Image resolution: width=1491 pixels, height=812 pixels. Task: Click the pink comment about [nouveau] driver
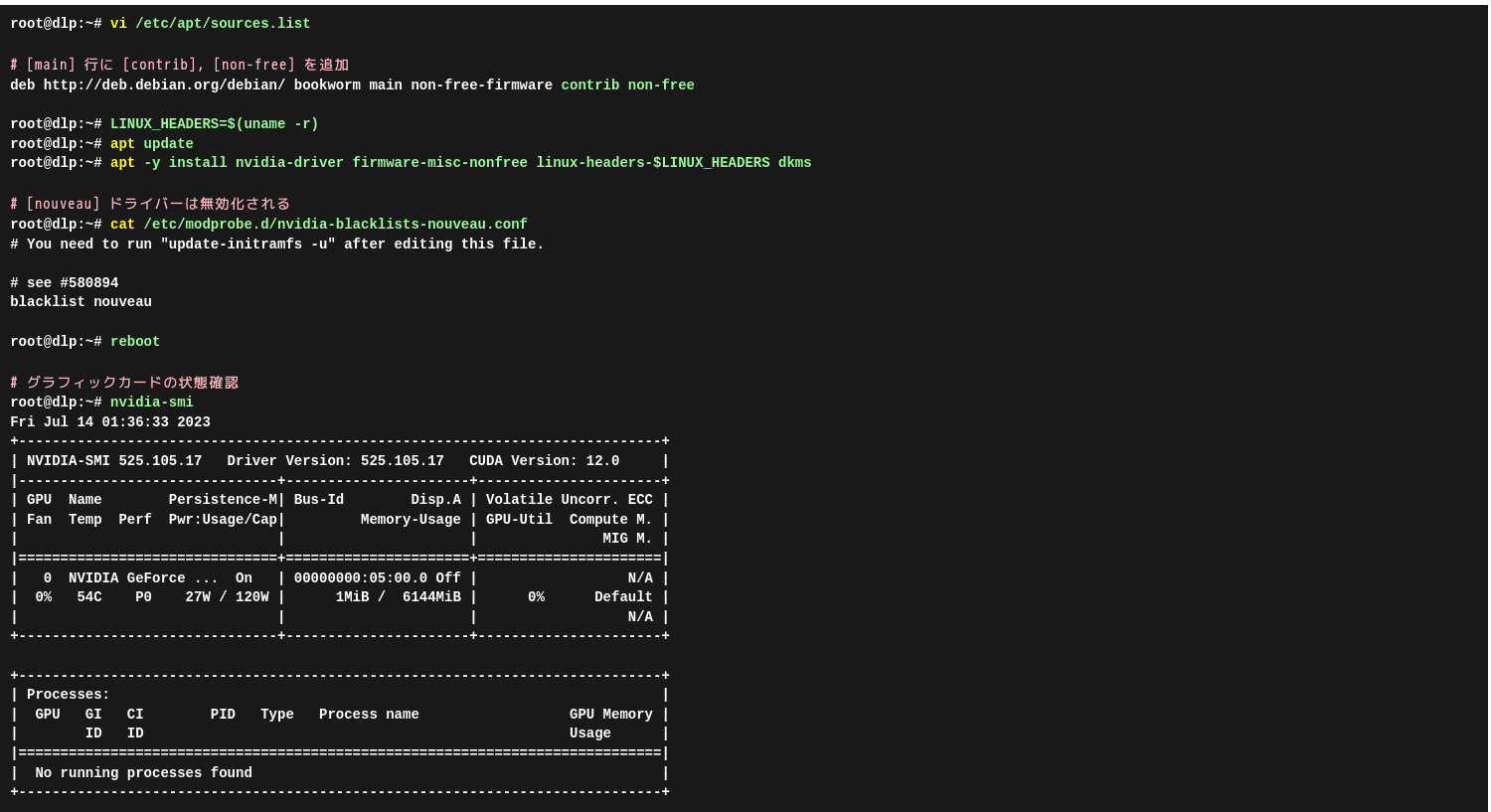[x=150, y=204]
